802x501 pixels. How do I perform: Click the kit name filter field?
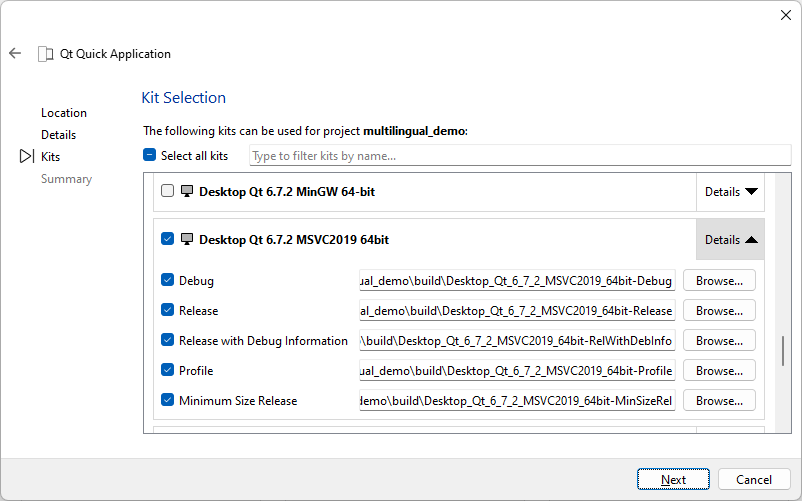pos(519,156)
